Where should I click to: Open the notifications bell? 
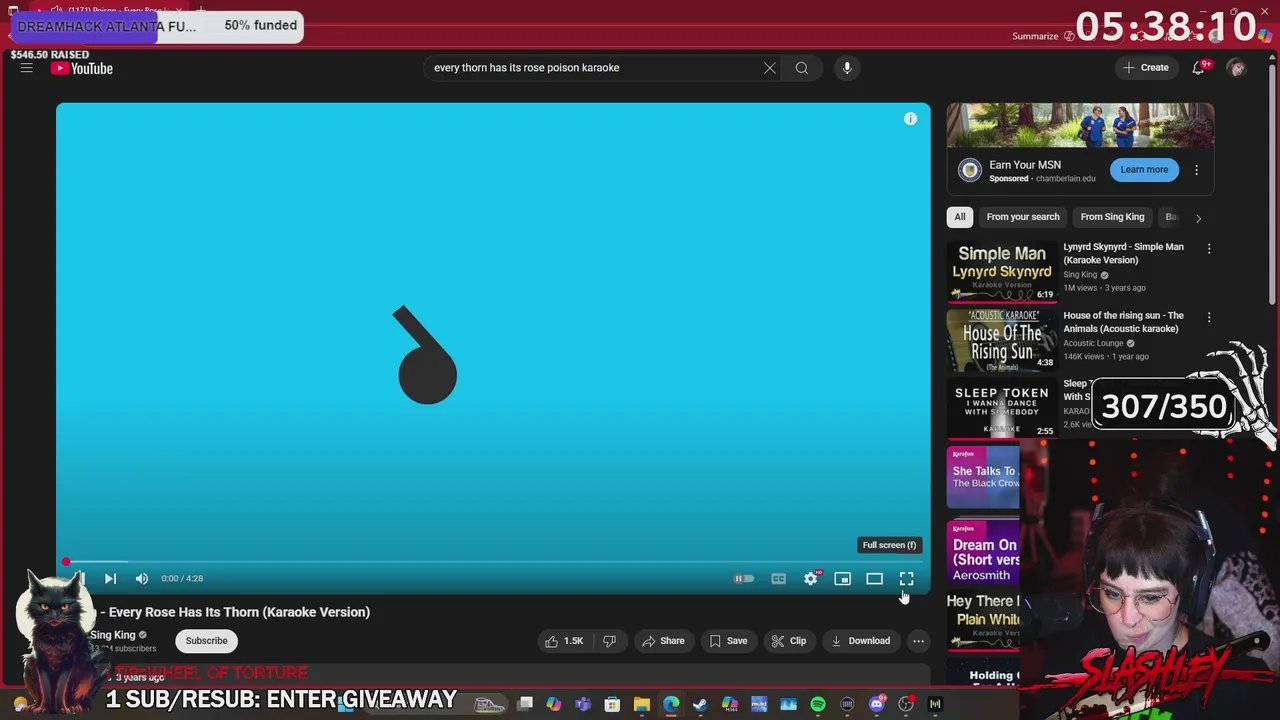1198,68
